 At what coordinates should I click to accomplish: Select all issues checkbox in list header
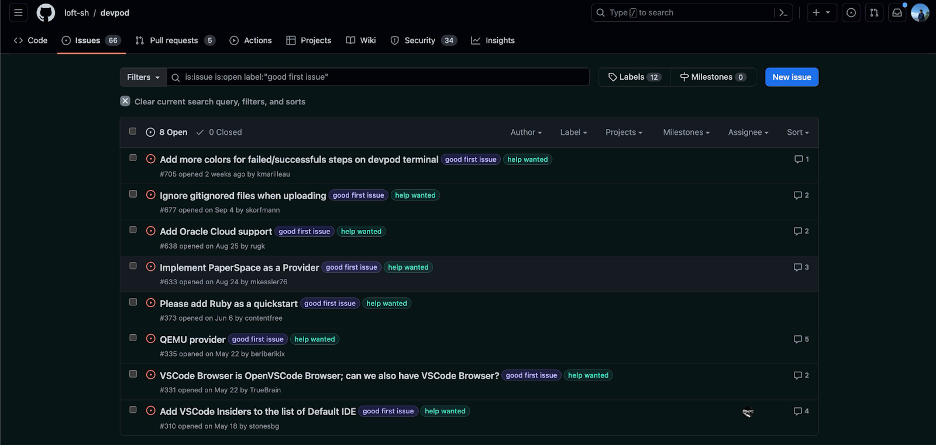pos(133,131)
